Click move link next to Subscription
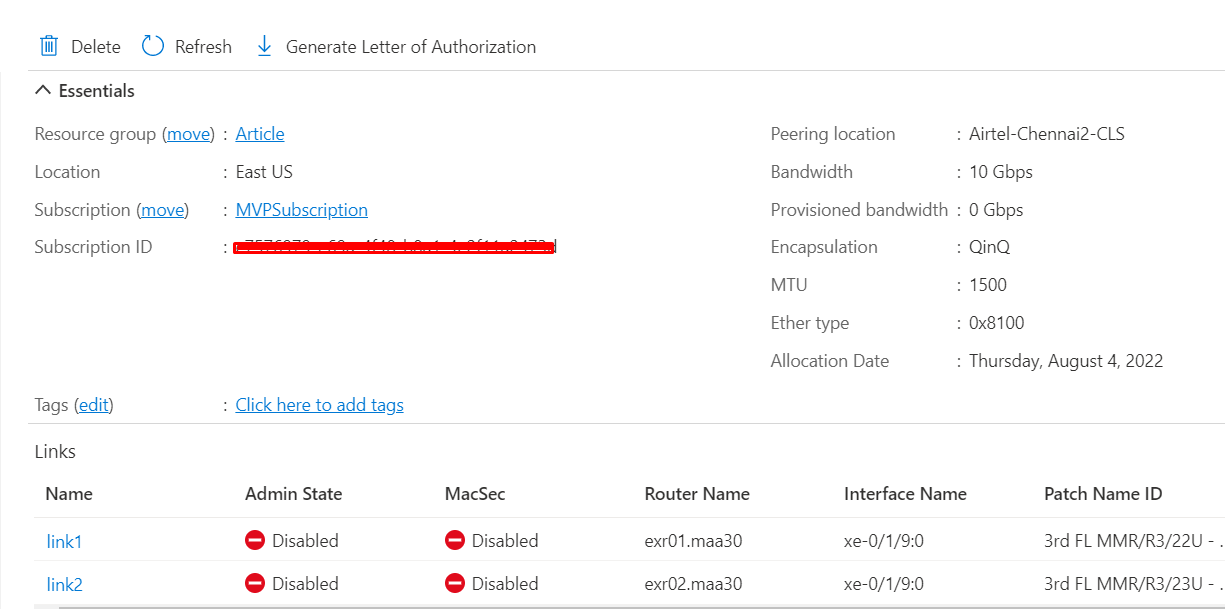1225x609 pixels. (x=163, y=210)
